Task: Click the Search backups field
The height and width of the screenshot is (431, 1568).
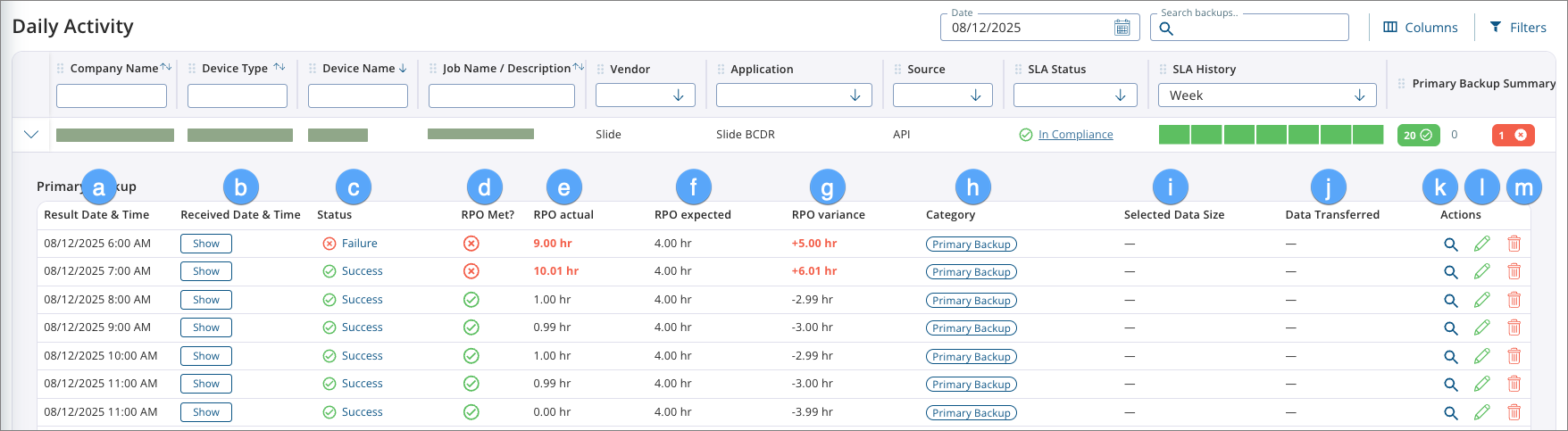Action: 1252,28
